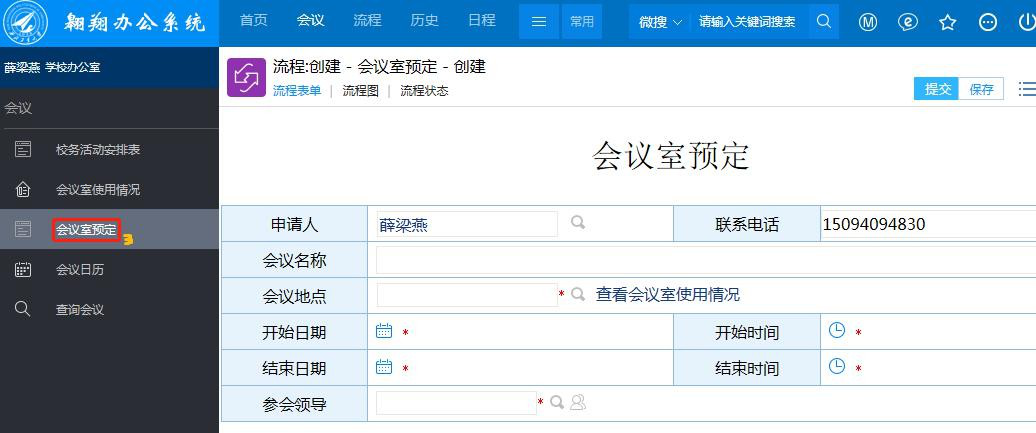
Task: Open the start date calendar picker
Action: click(x=384, y=331)
